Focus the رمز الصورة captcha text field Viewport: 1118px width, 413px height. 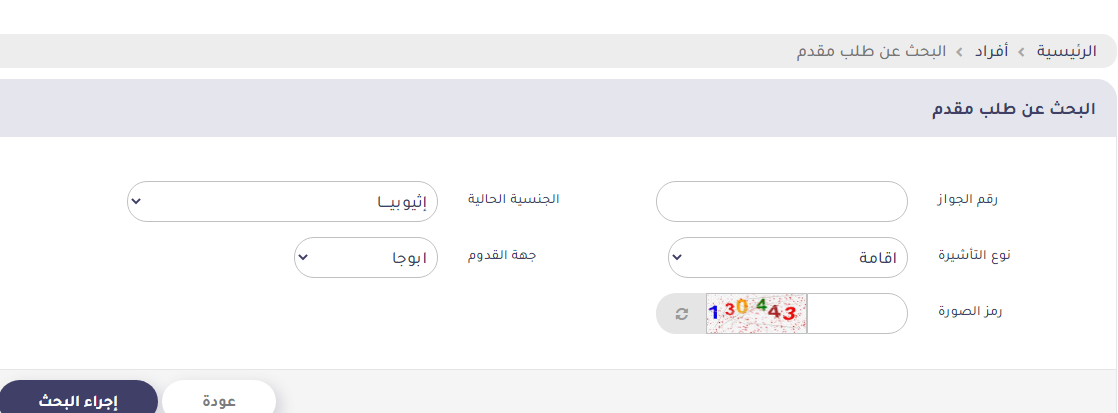point(857,313)
